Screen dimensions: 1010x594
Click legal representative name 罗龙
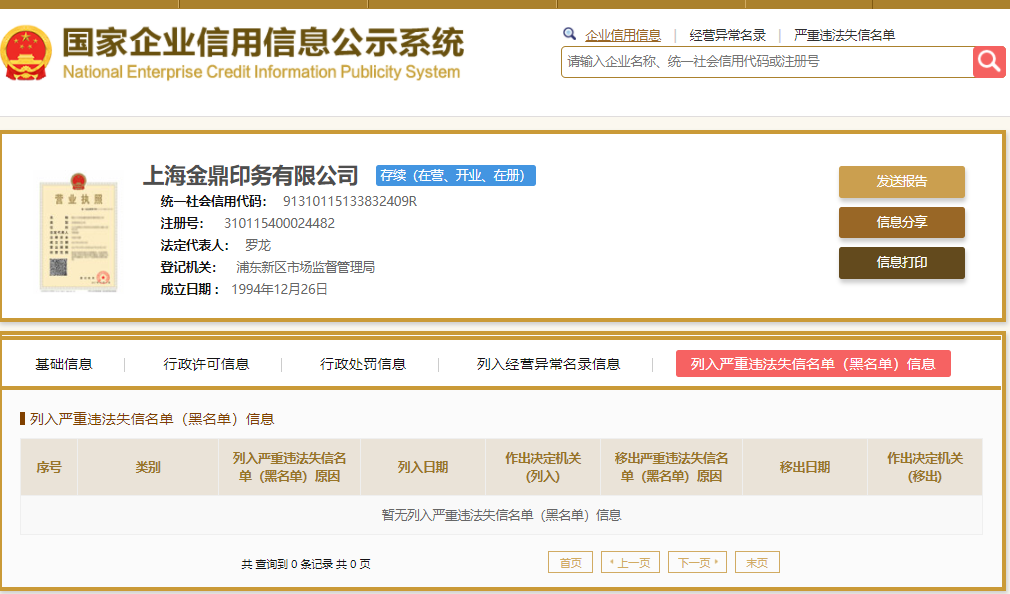[x=258, y=245]
